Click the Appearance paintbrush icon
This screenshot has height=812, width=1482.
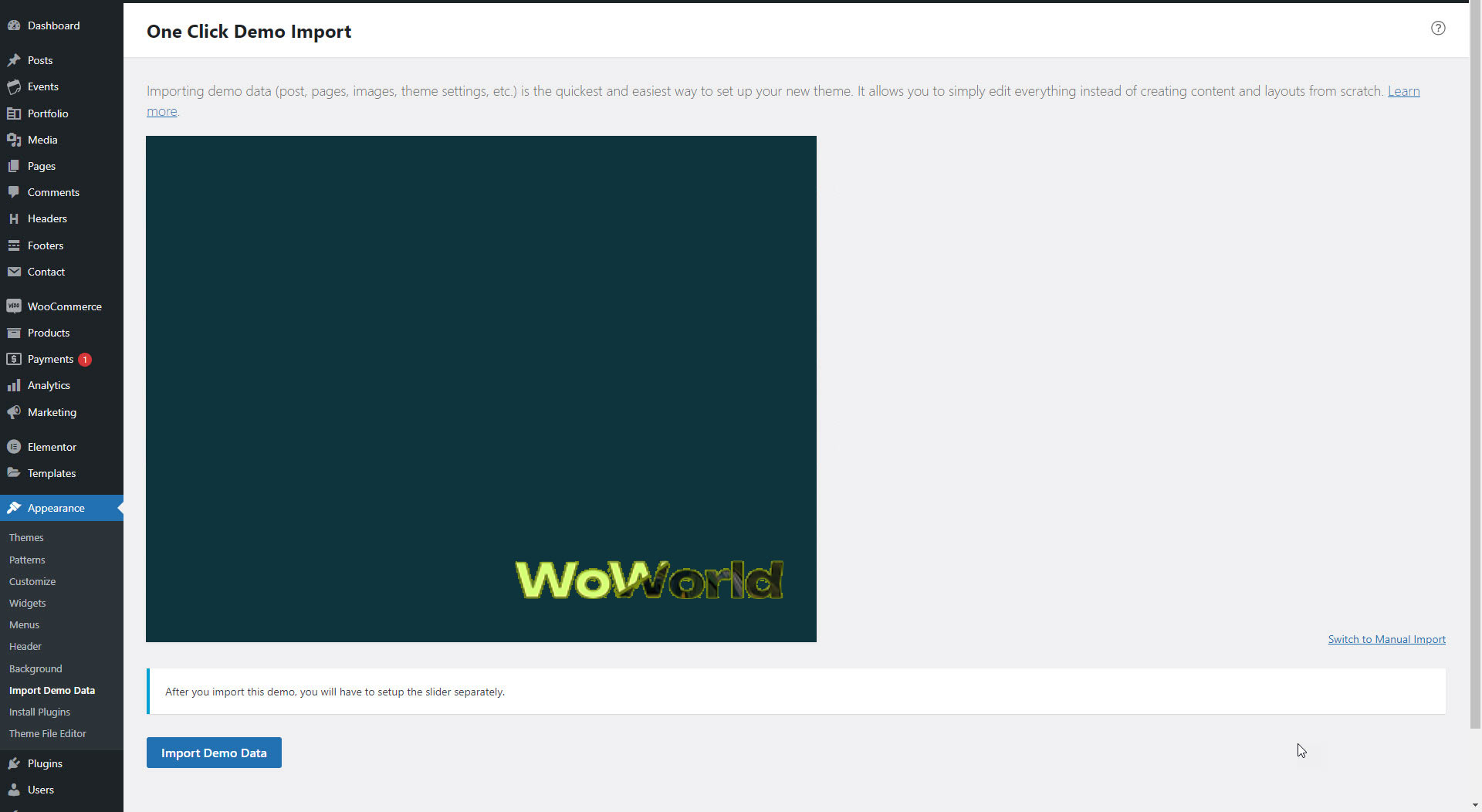click(14, 508)
